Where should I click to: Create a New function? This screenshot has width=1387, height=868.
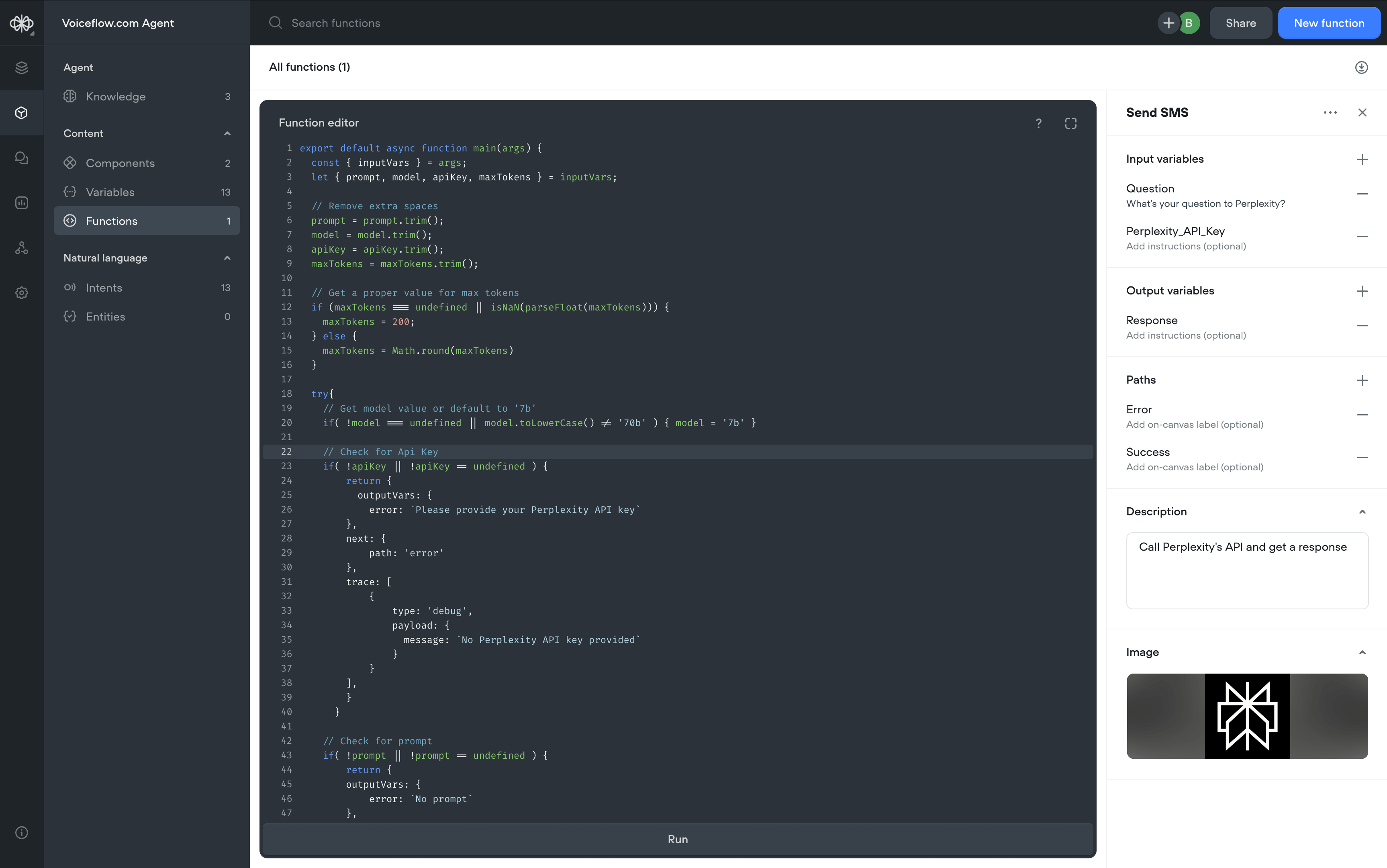point(1329,23)
